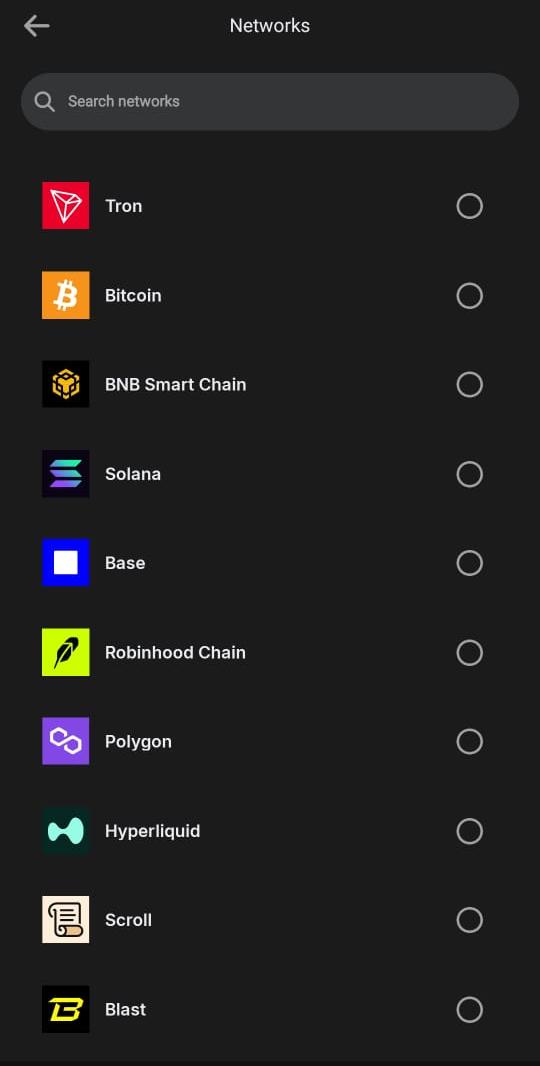
Task: Click the yellow Blast logo
Action: tap(65, 1009)
